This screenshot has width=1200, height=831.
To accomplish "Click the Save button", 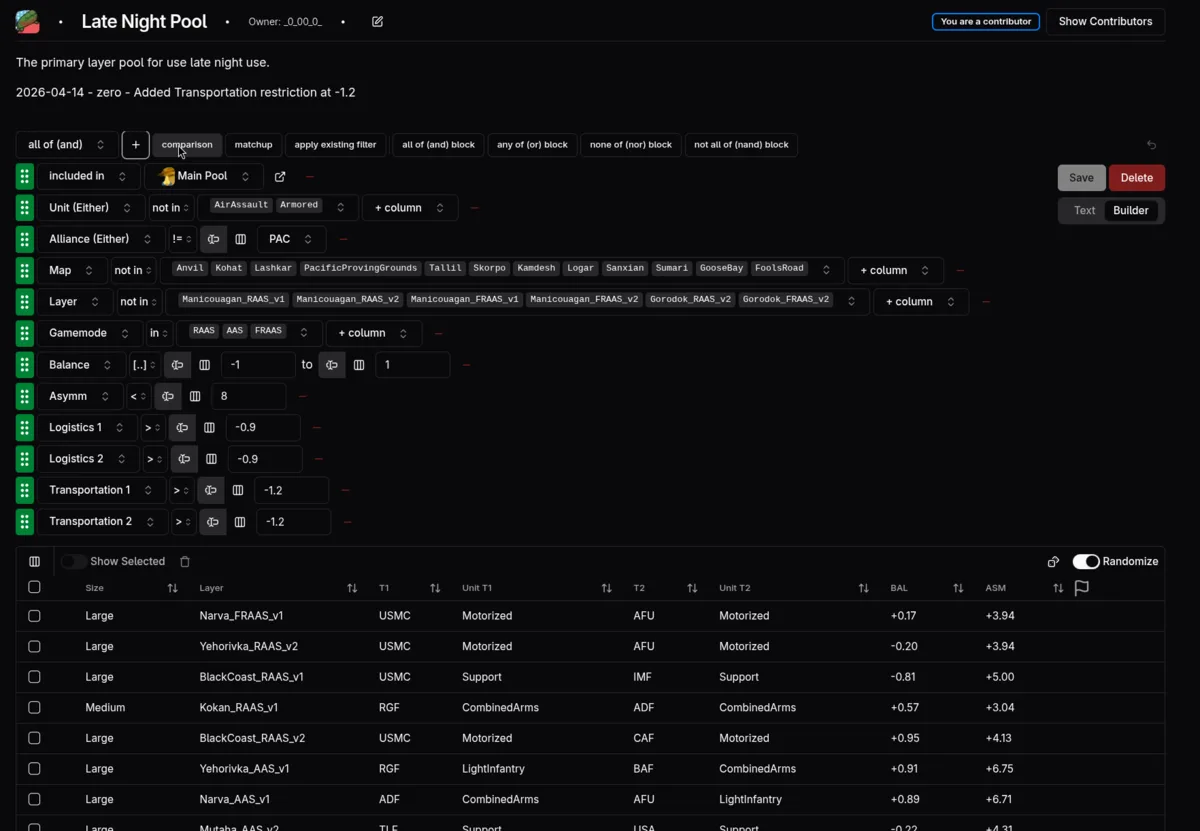I will [1081, 178].
